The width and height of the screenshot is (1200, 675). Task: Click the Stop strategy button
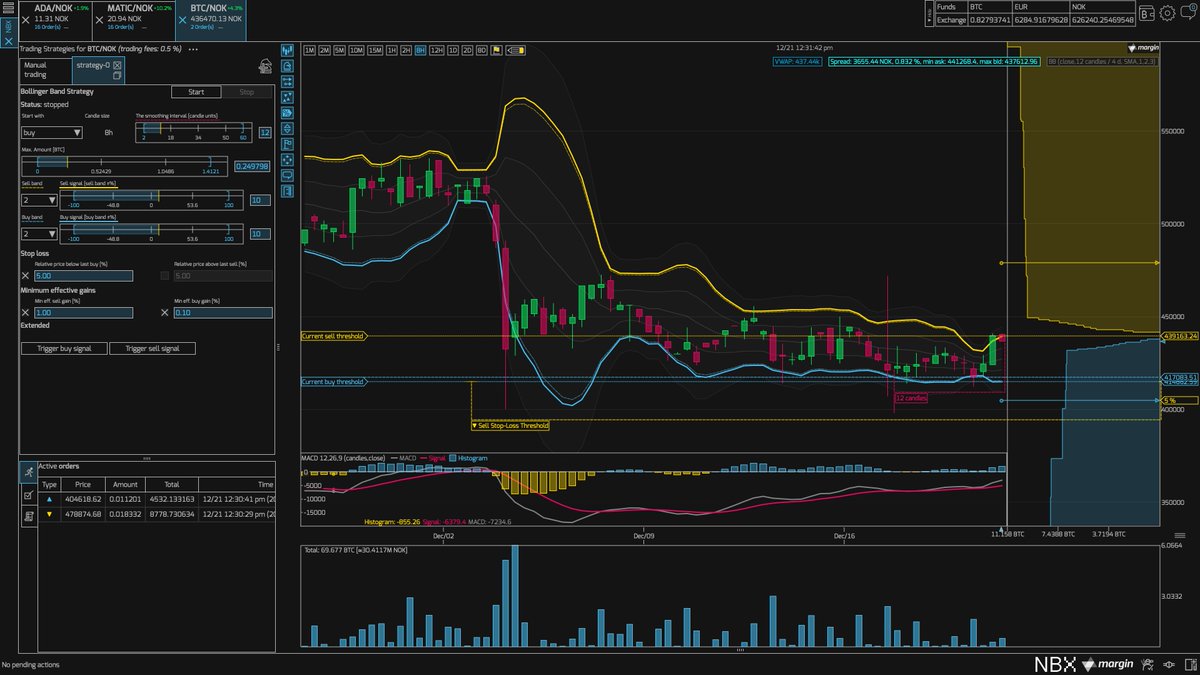[246, 92]
